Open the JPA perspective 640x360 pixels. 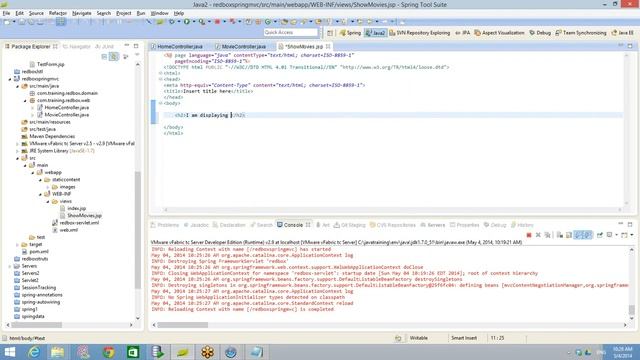[462, 33]
